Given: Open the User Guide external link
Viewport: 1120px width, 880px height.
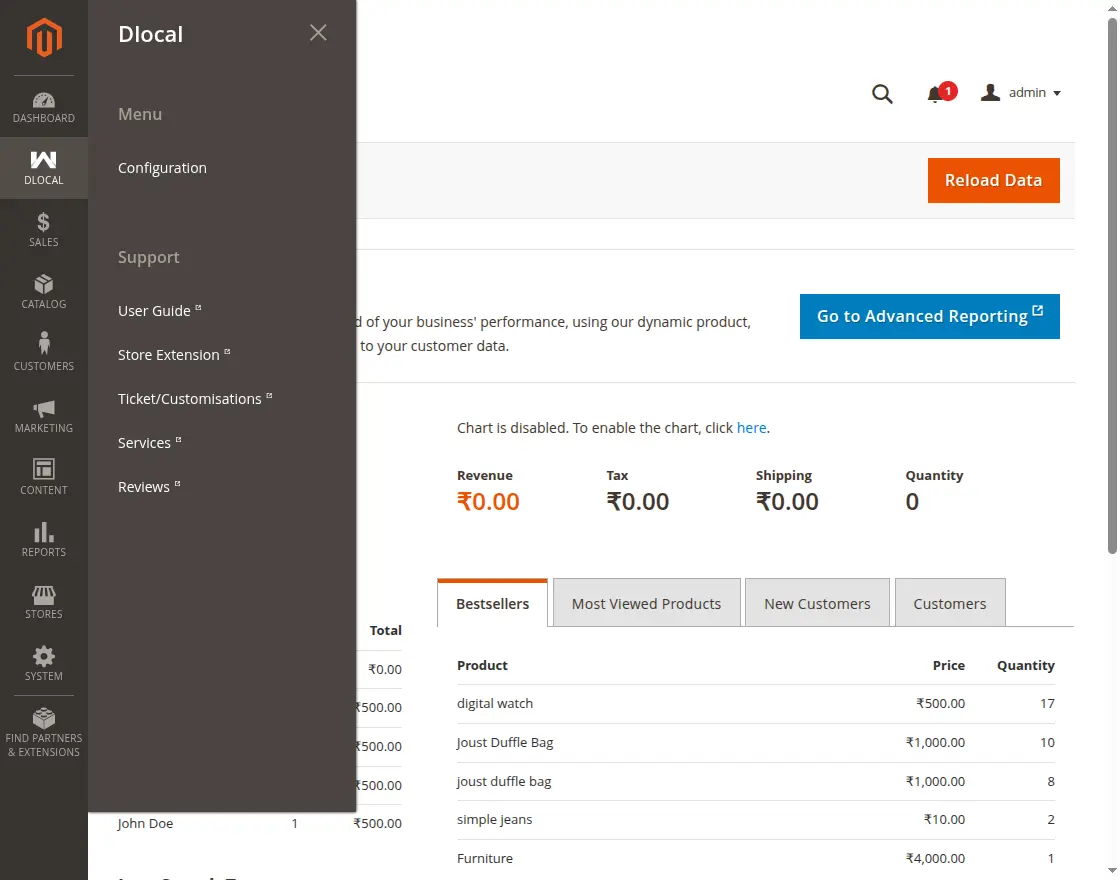Looking at the screenshot, I should [155, 310].
